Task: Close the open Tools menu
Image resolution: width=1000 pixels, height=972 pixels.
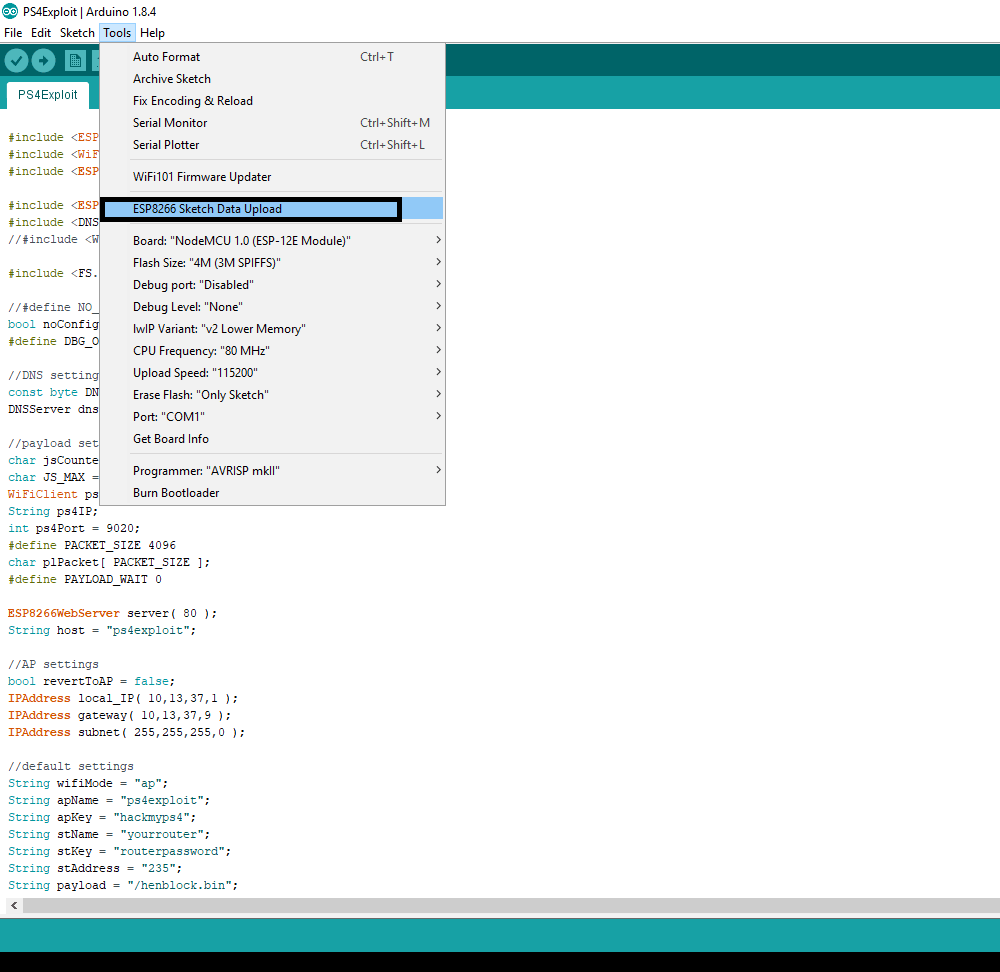Action: click(x=117, y=33)
